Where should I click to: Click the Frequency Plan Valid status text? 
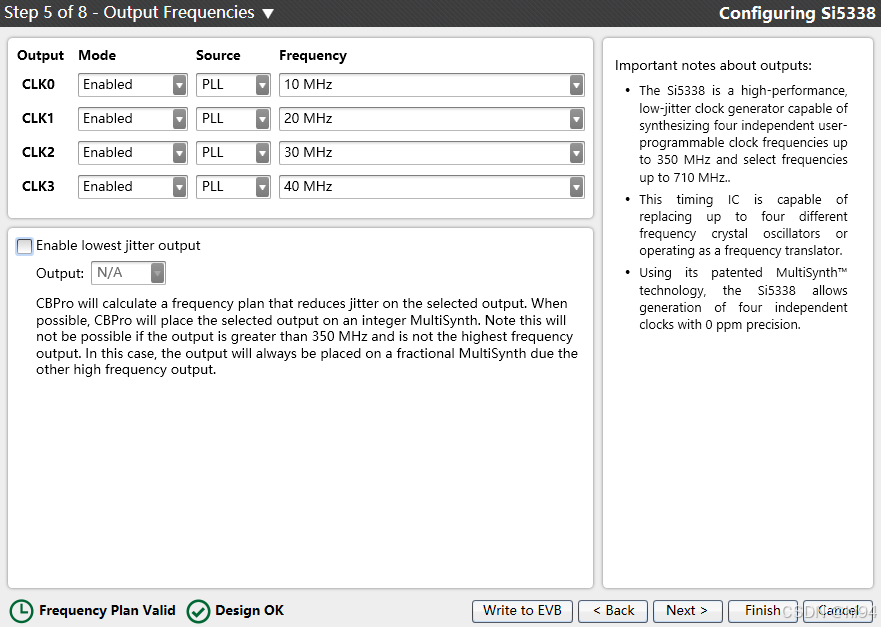107,611
